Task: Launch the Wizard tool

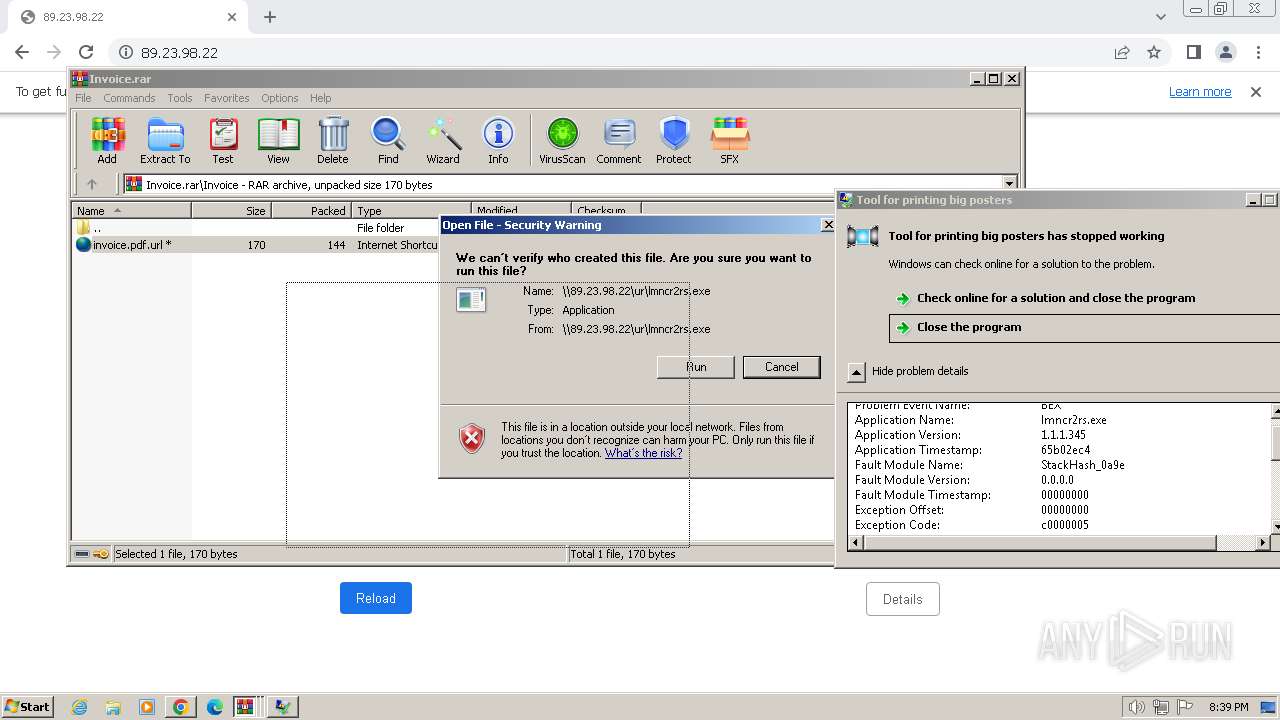Action: click(x=443, y=140)
